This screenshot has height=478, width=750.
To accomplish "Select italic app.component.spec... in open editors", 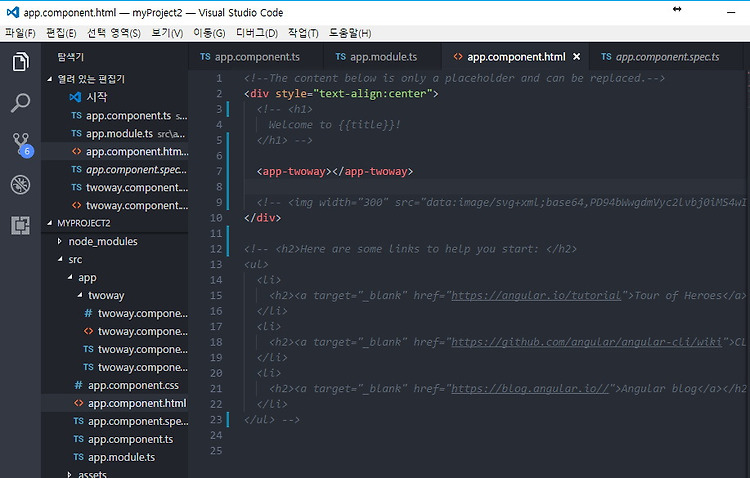I will click(115, 169).
